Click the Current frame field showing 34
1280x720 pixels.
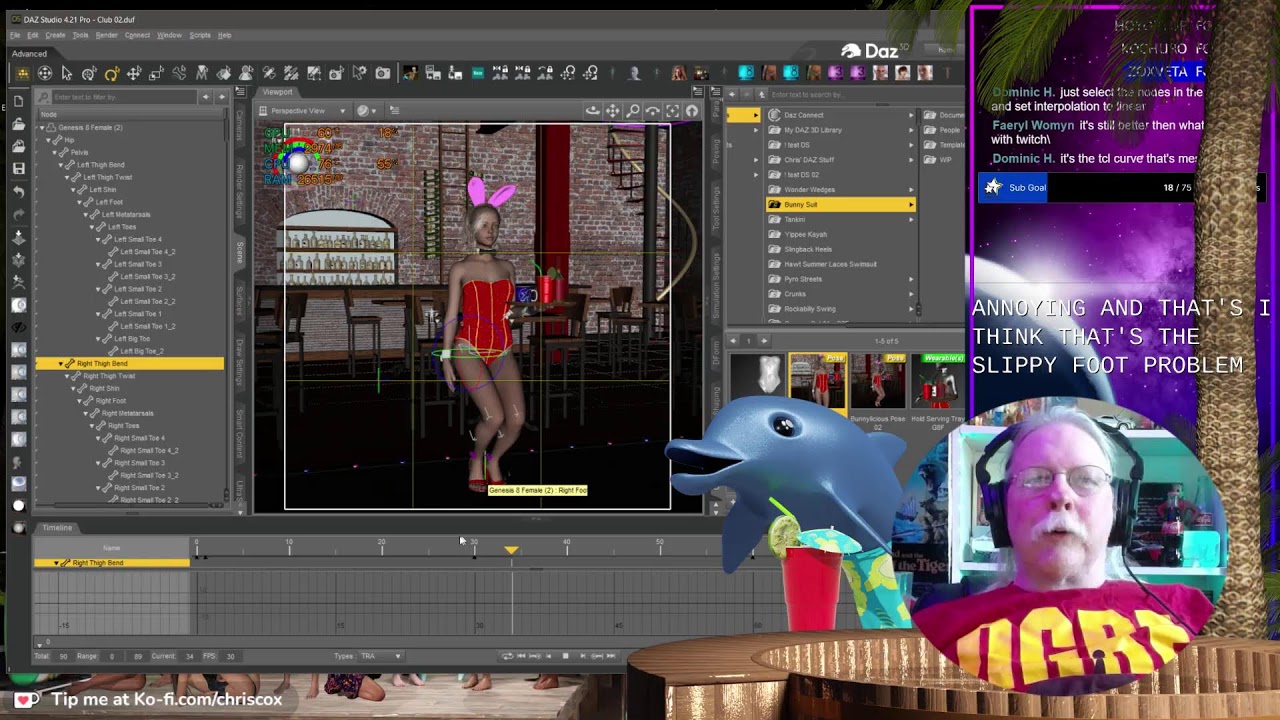tap(189, 656)
